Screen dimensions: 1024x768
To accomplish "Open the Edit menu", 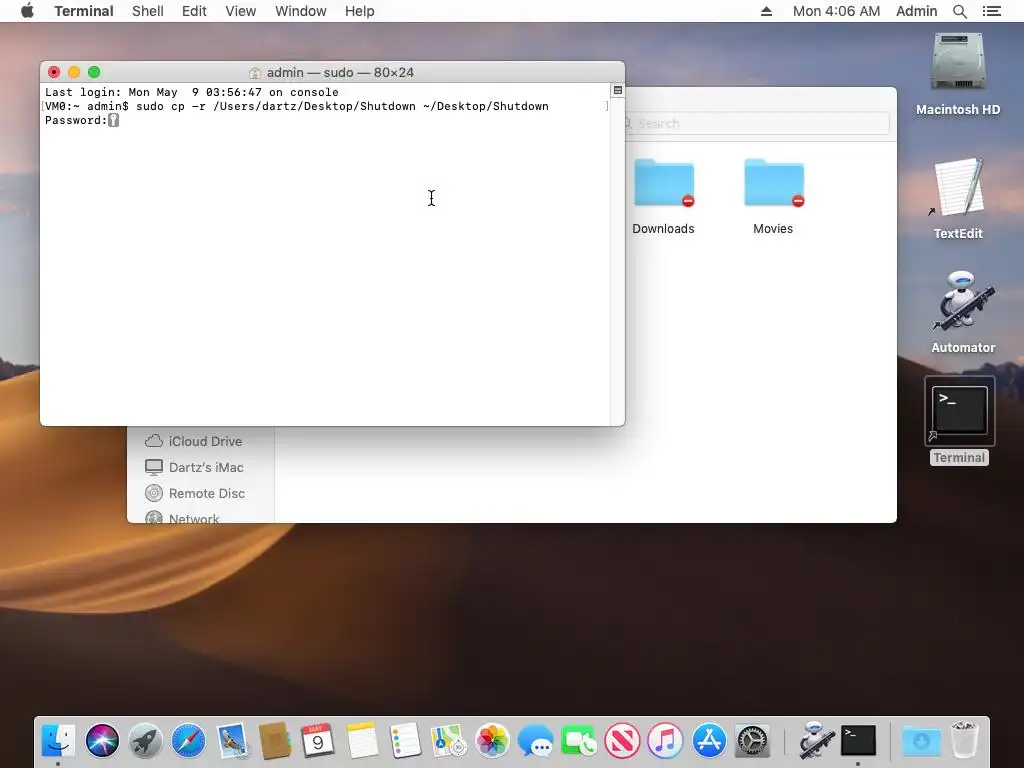I will [194, 11].
